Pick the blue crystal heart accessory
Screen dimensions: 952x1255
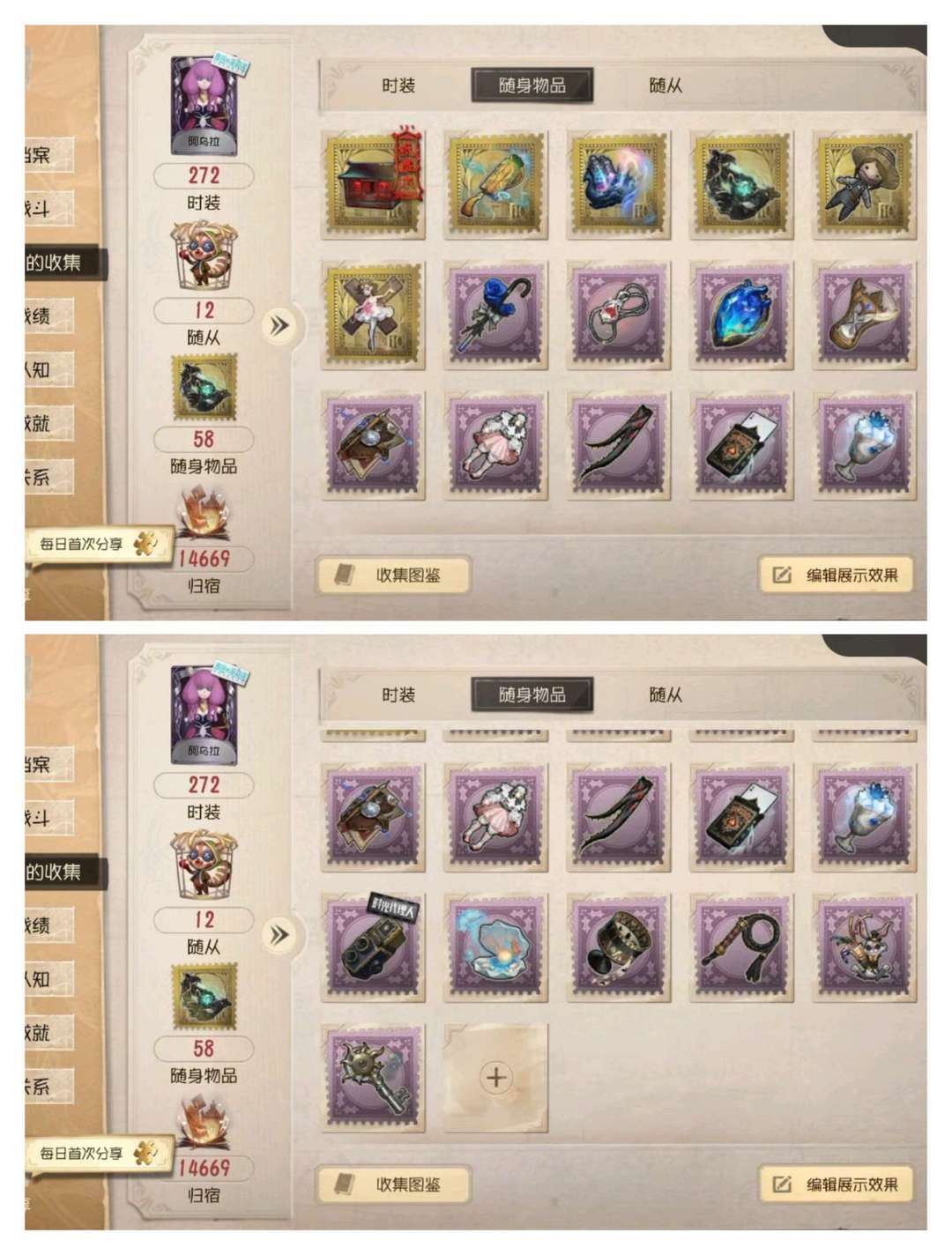coord(741,315)
